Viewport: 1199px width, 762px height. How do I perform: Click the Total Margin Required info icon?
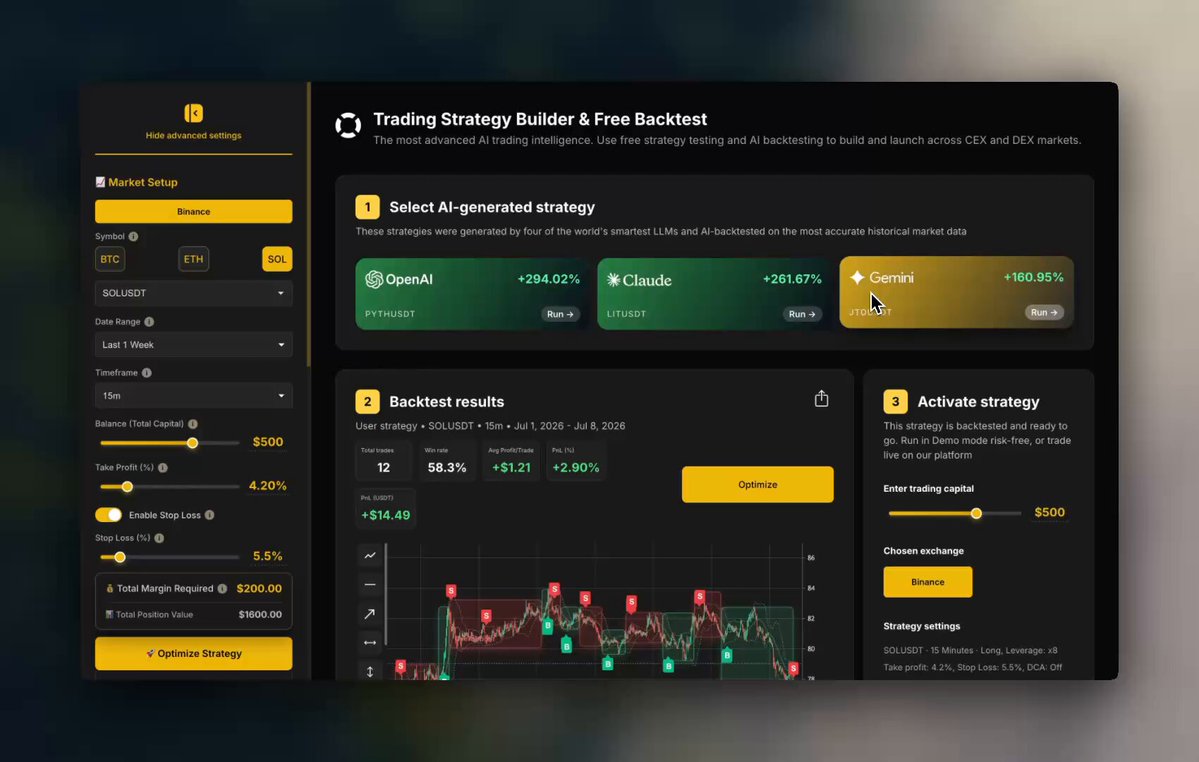tap(222, 589)
